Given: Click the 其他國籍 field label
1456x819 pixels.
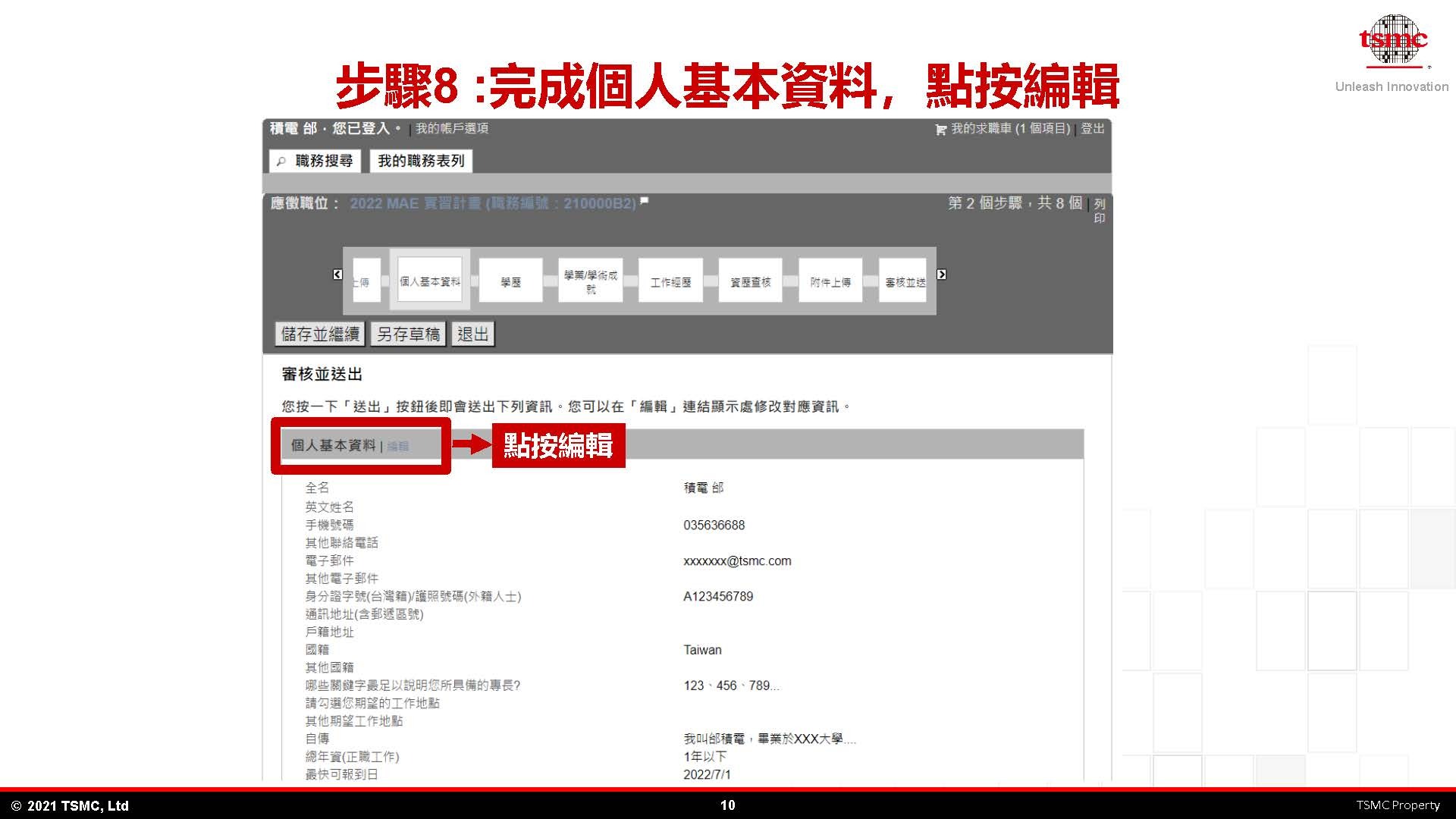Looking at the screenshot, I should (x=329, y=667).
